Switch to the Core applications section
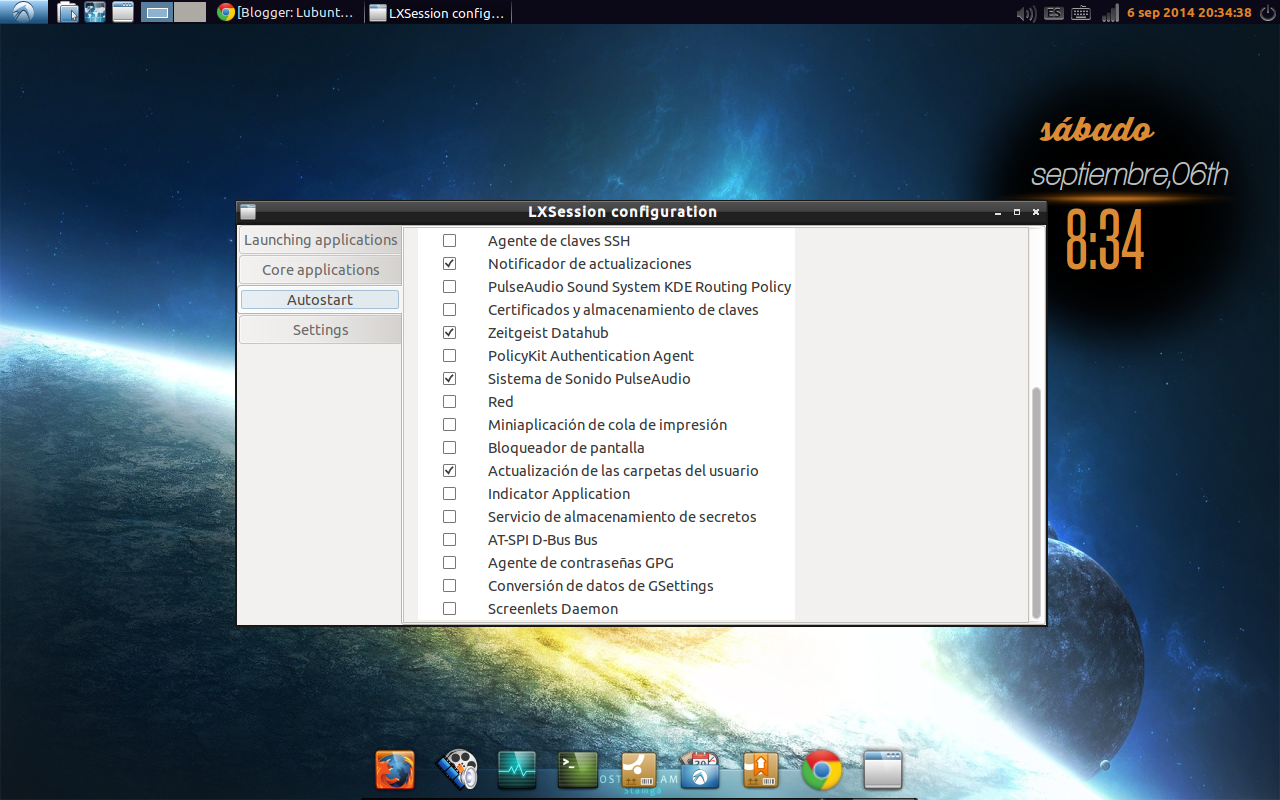 tap(319, 269)
